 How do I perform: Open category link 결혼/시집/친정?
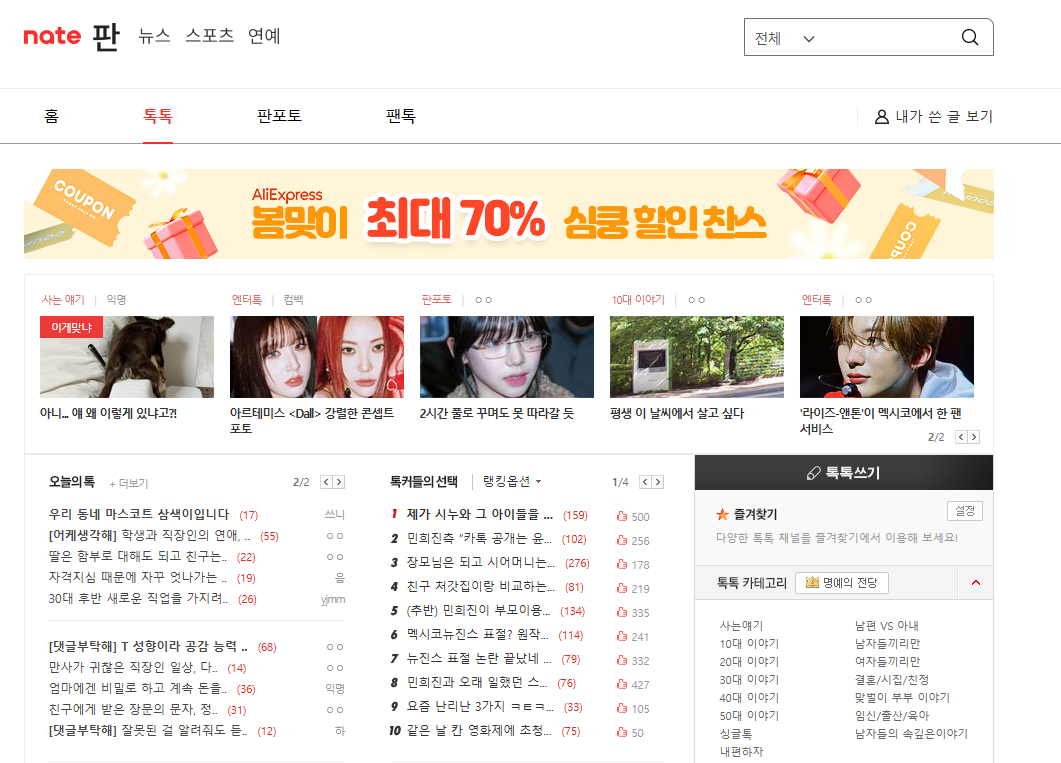pyautogui.click(x=891, y=679)
